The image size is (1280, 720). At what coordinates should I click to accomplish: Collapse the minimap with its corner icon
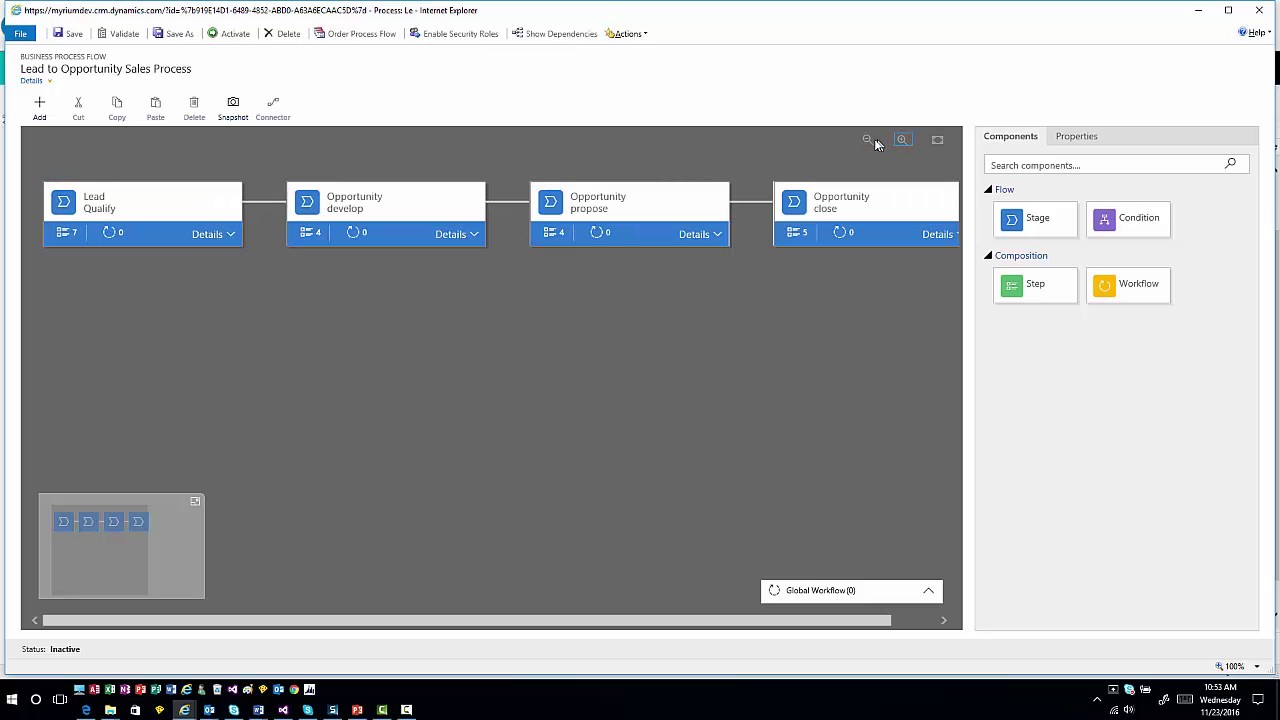pyautogui.click(x=195, y=501)
